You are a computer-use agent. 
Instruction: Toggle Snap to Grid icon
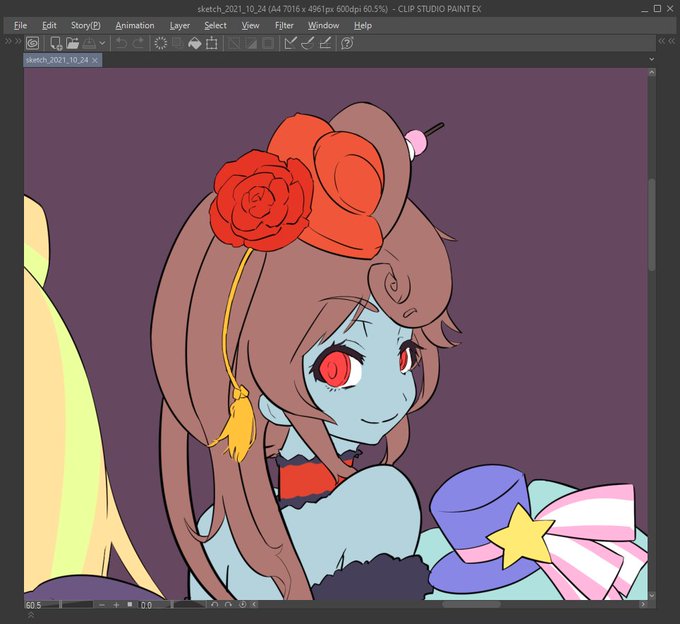[325, 43]
